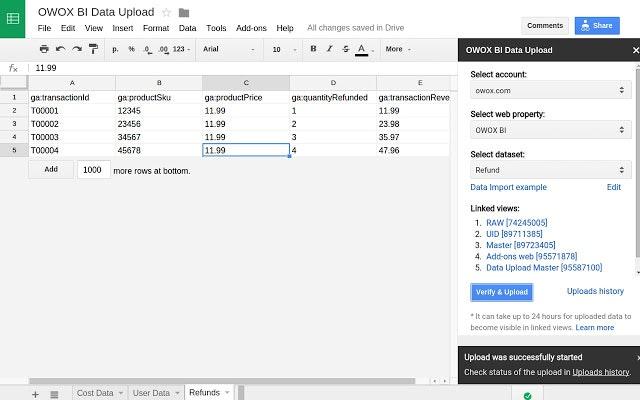640x400 pixels.
Task: Toggle italic formatting
Action: (329, 49)
